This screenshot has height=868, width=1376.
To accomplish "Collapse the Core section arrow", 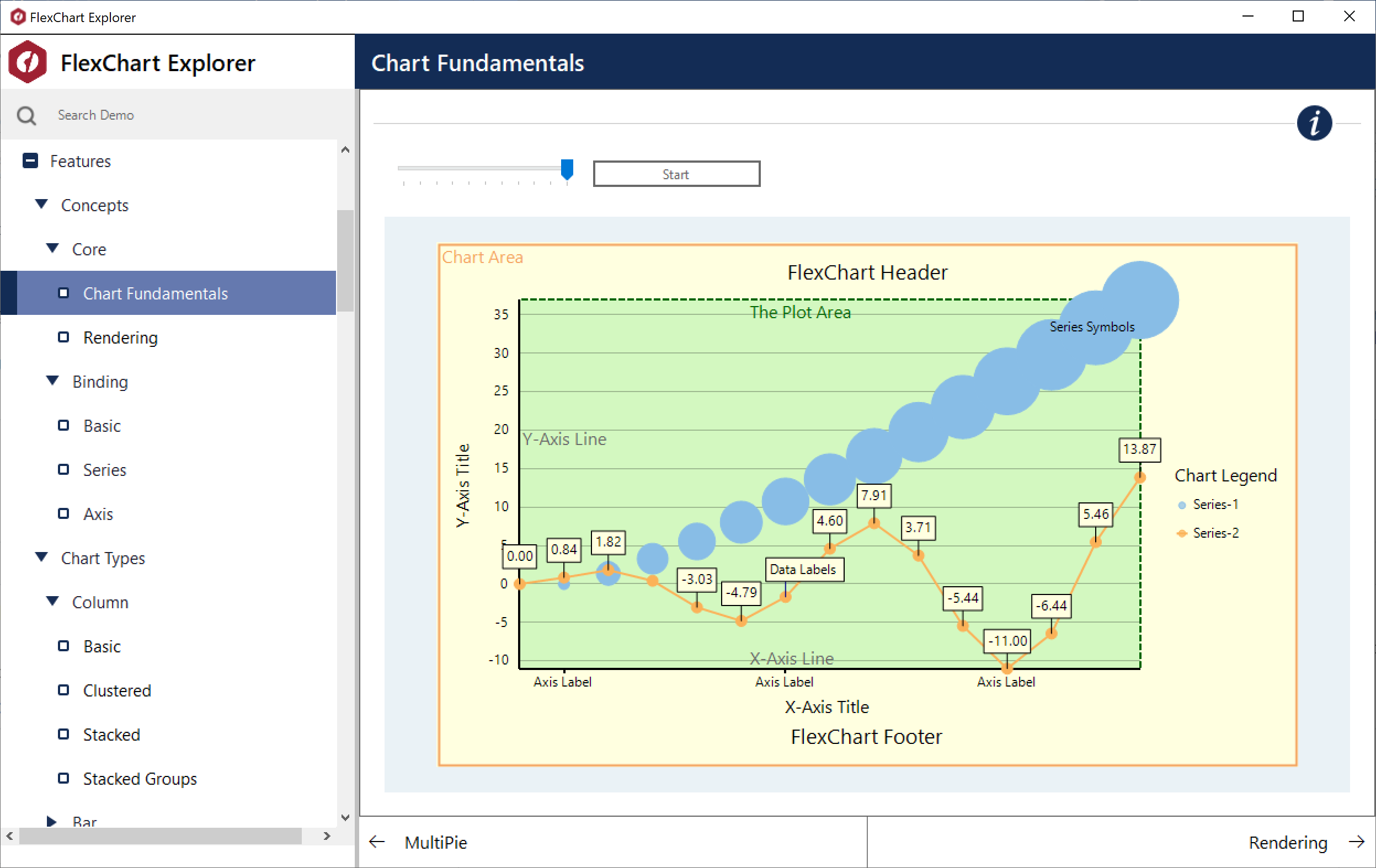I will tap(52, 248).
